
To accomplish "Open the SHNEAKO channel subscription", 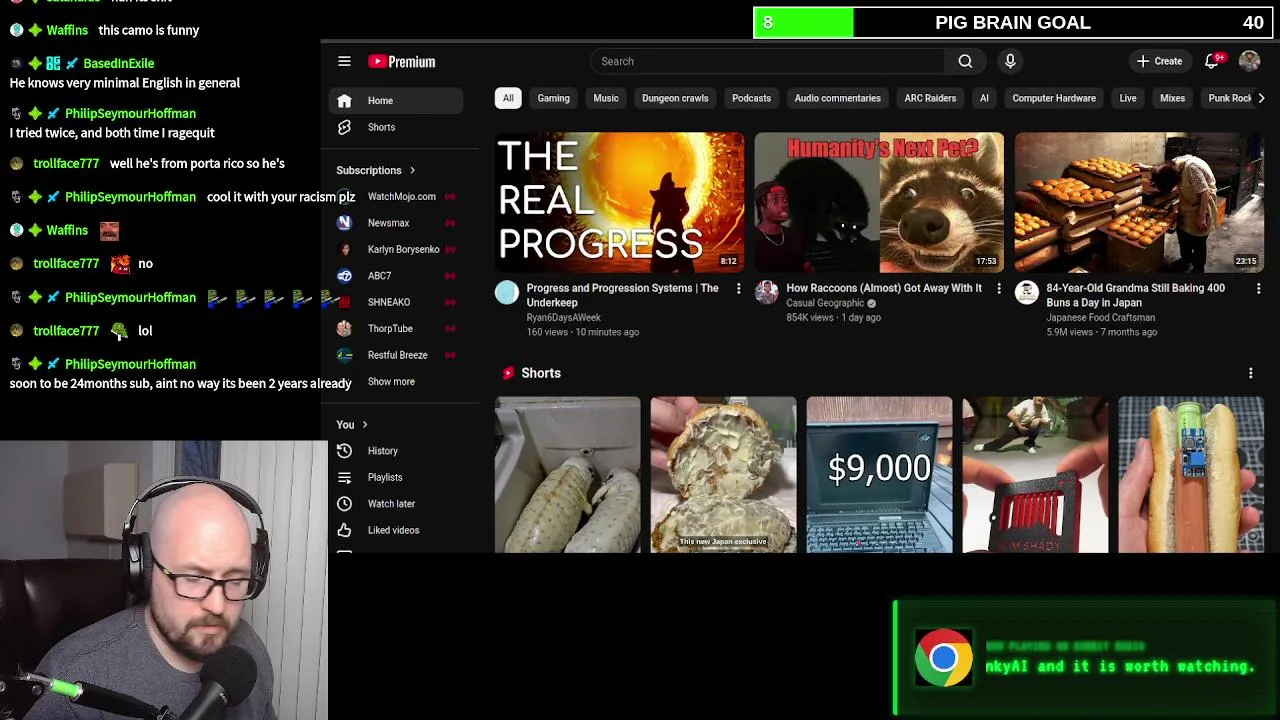I will pyautogui.click(x=396, y=302).
